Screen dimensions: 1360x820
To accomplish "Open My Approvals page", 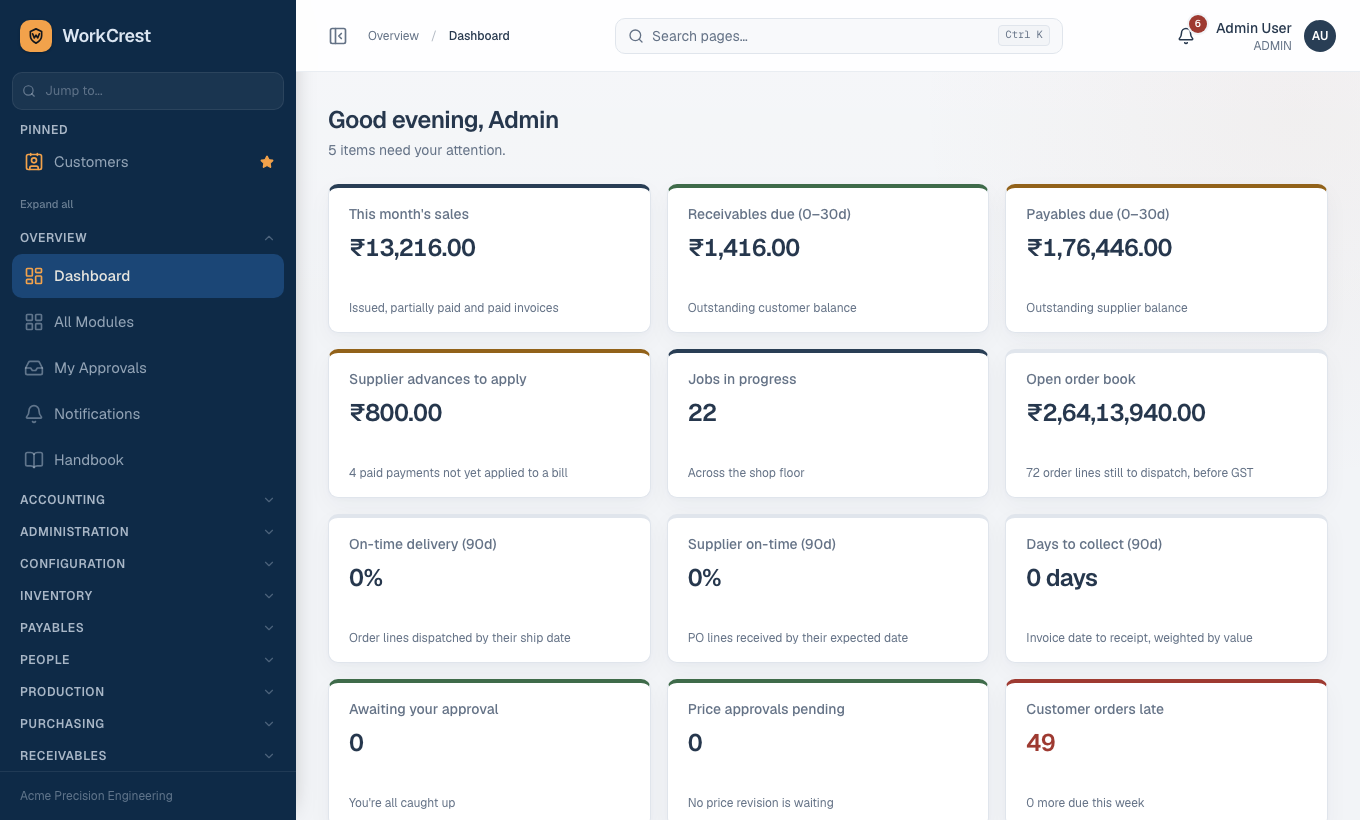I will coord(148,368).
